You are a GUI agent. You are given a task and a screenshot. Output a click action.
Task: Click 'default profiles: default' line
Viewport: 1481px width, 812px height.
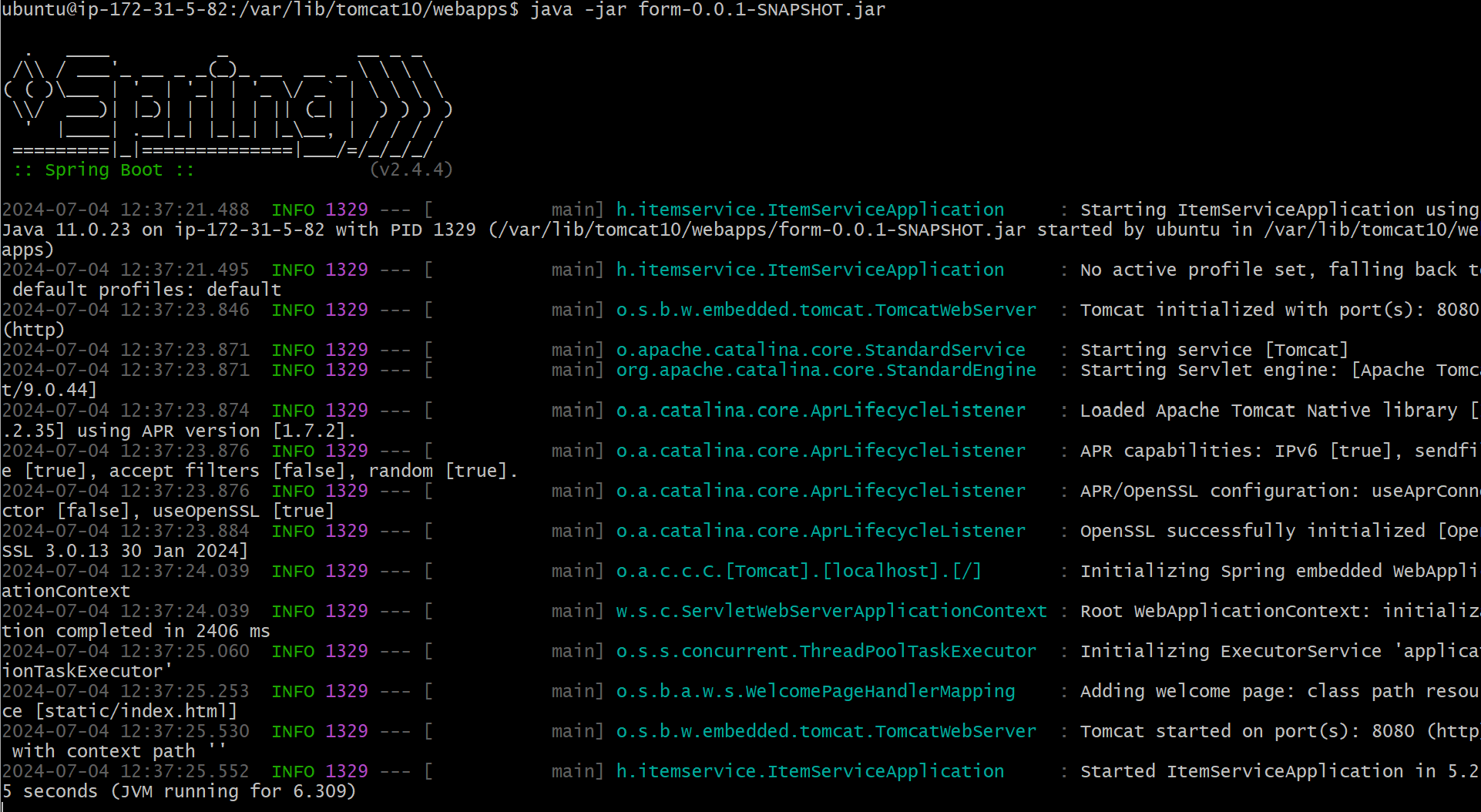pos(146,290)
